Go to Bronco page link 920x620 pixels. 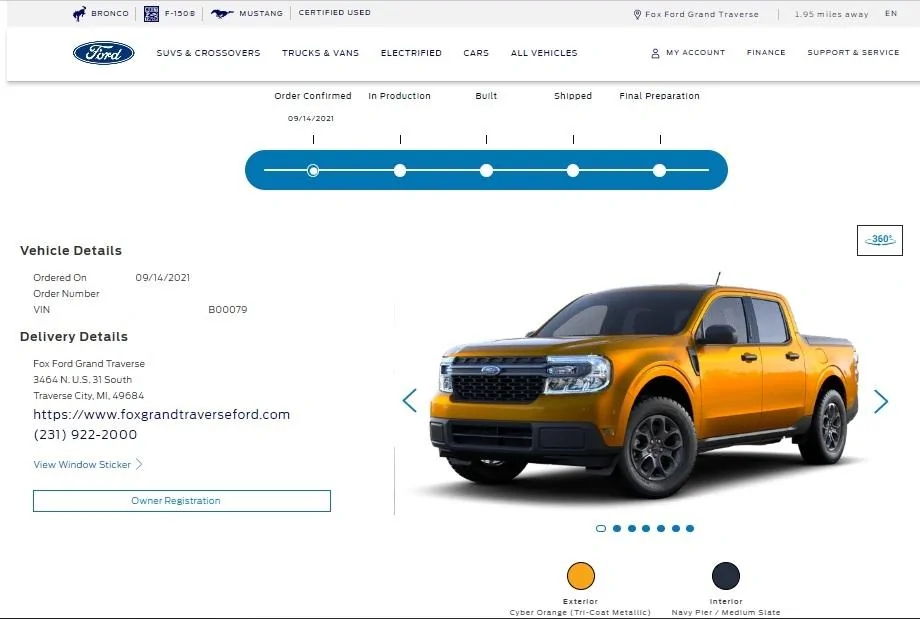point(110,13)
